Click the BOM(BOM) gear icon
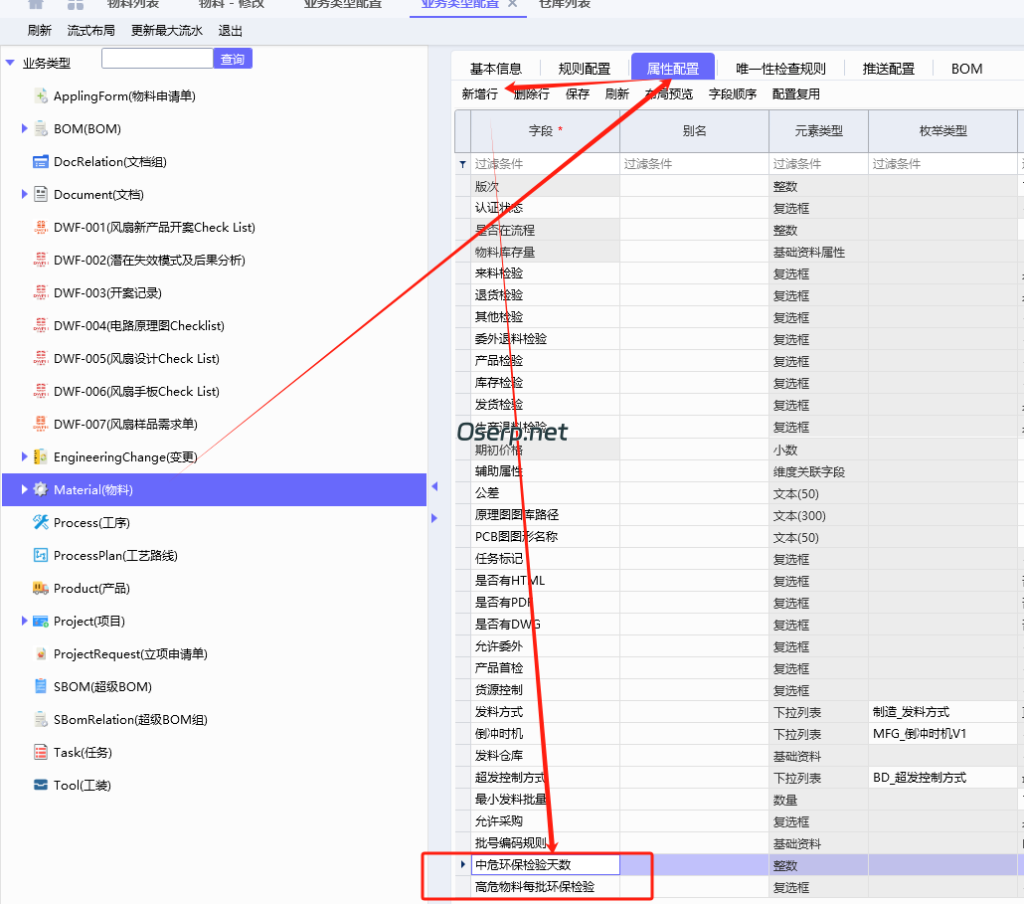Screen dimensions: 1024x904 click(40, 128)
